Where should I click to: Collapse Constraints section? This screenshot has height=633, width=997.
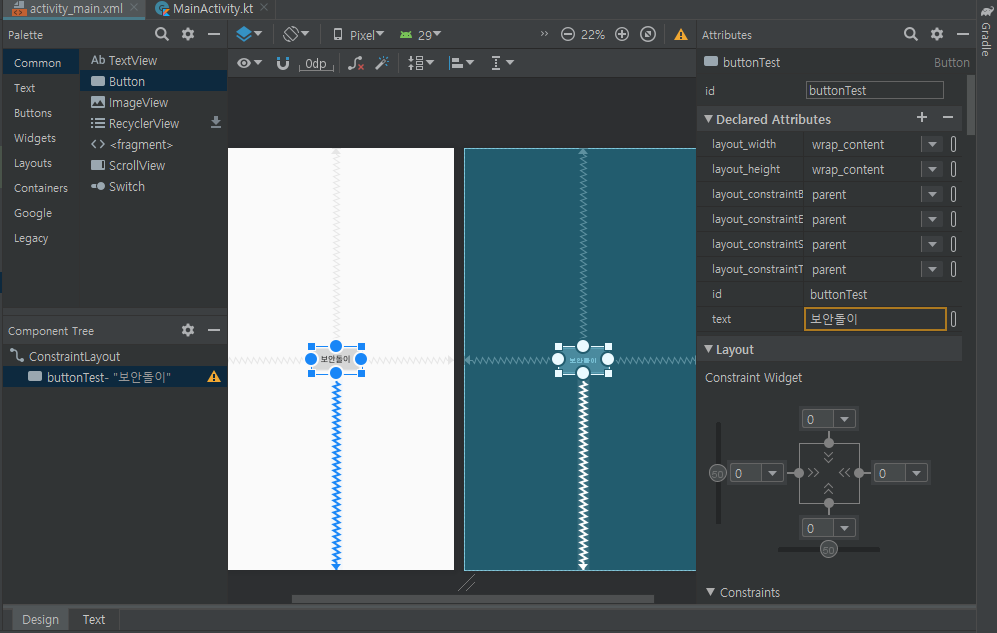pyautogui.click(x=710, y=592)
